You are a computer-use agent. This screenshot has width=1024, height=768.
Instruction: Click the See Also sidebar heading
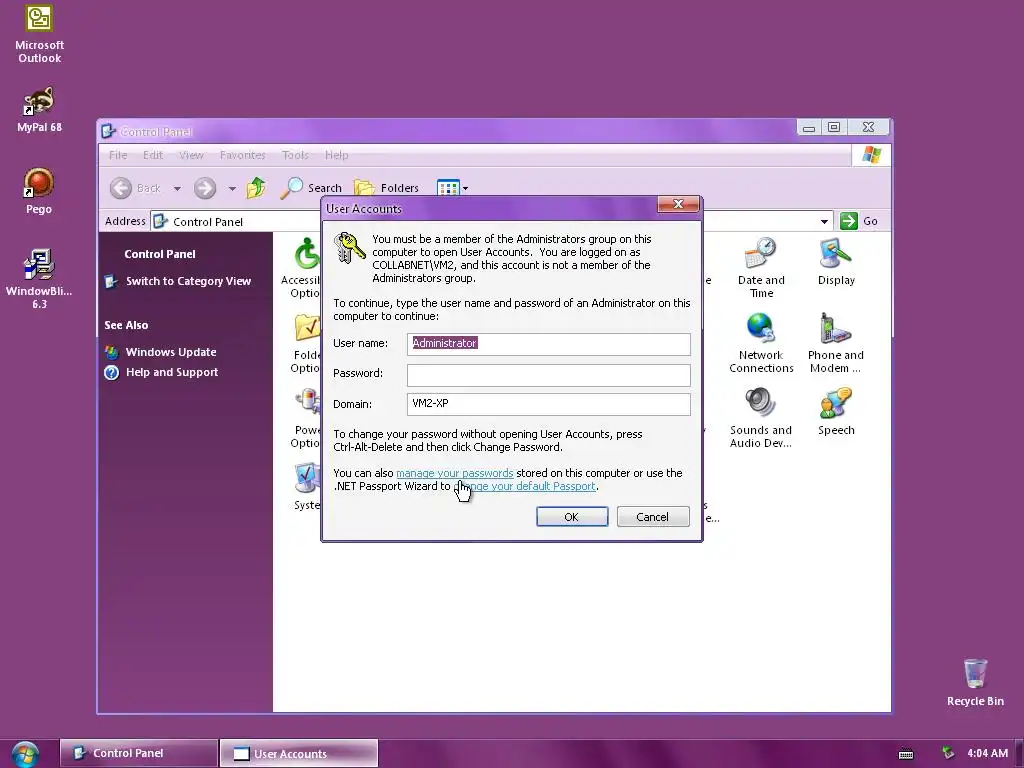[x=126, y=325]
